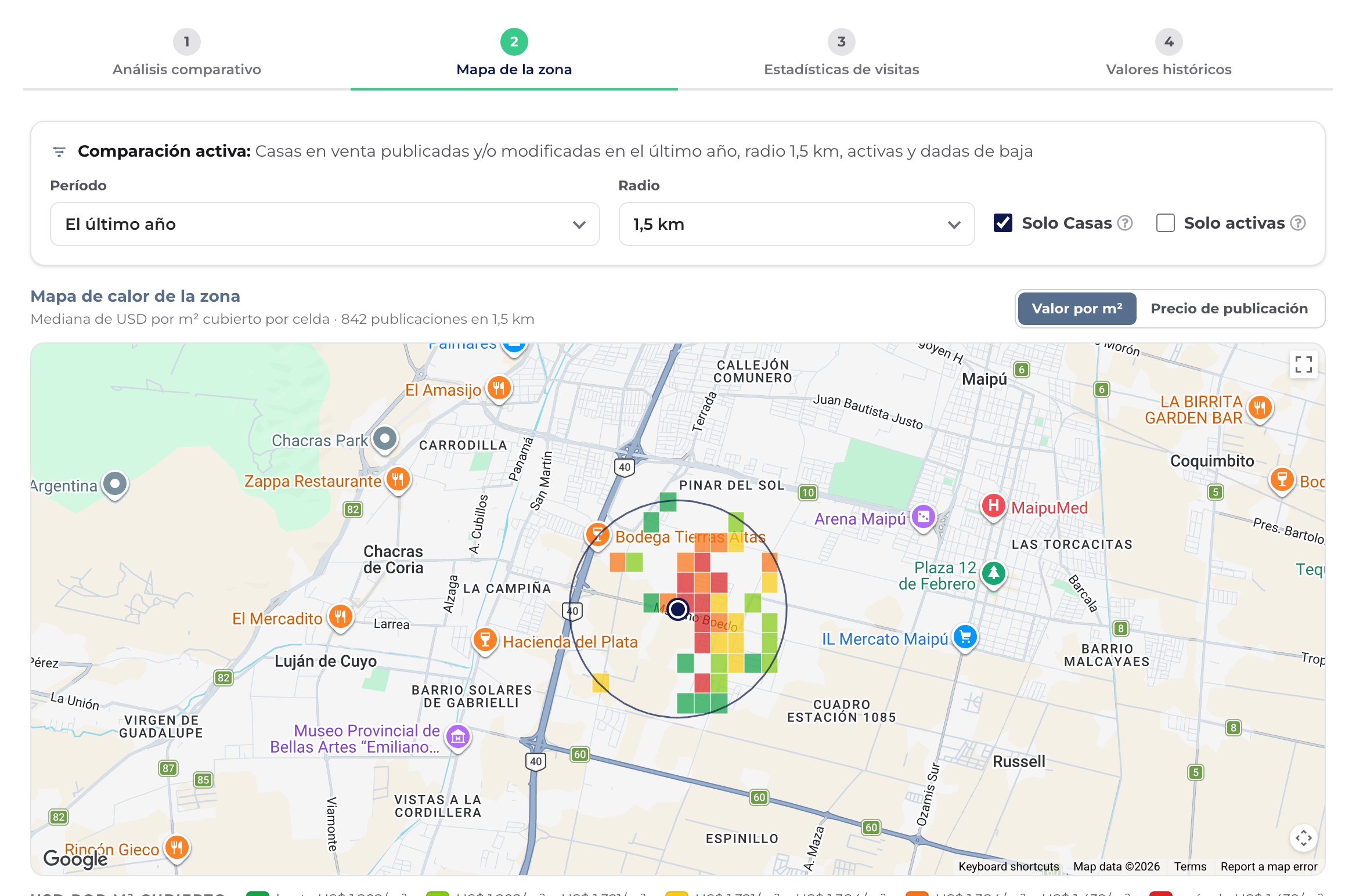The width and height of the screenshot is (1356, 896).
Task: Select the Mapa de la zona tab
Action: (x=514, y=53)
